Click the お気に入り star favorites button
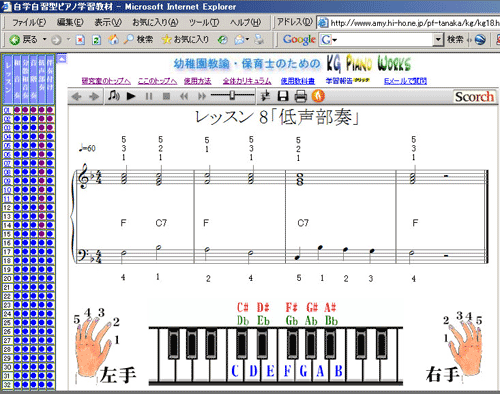The height and width of the screenshot is (394, 500). coord(185,40)
